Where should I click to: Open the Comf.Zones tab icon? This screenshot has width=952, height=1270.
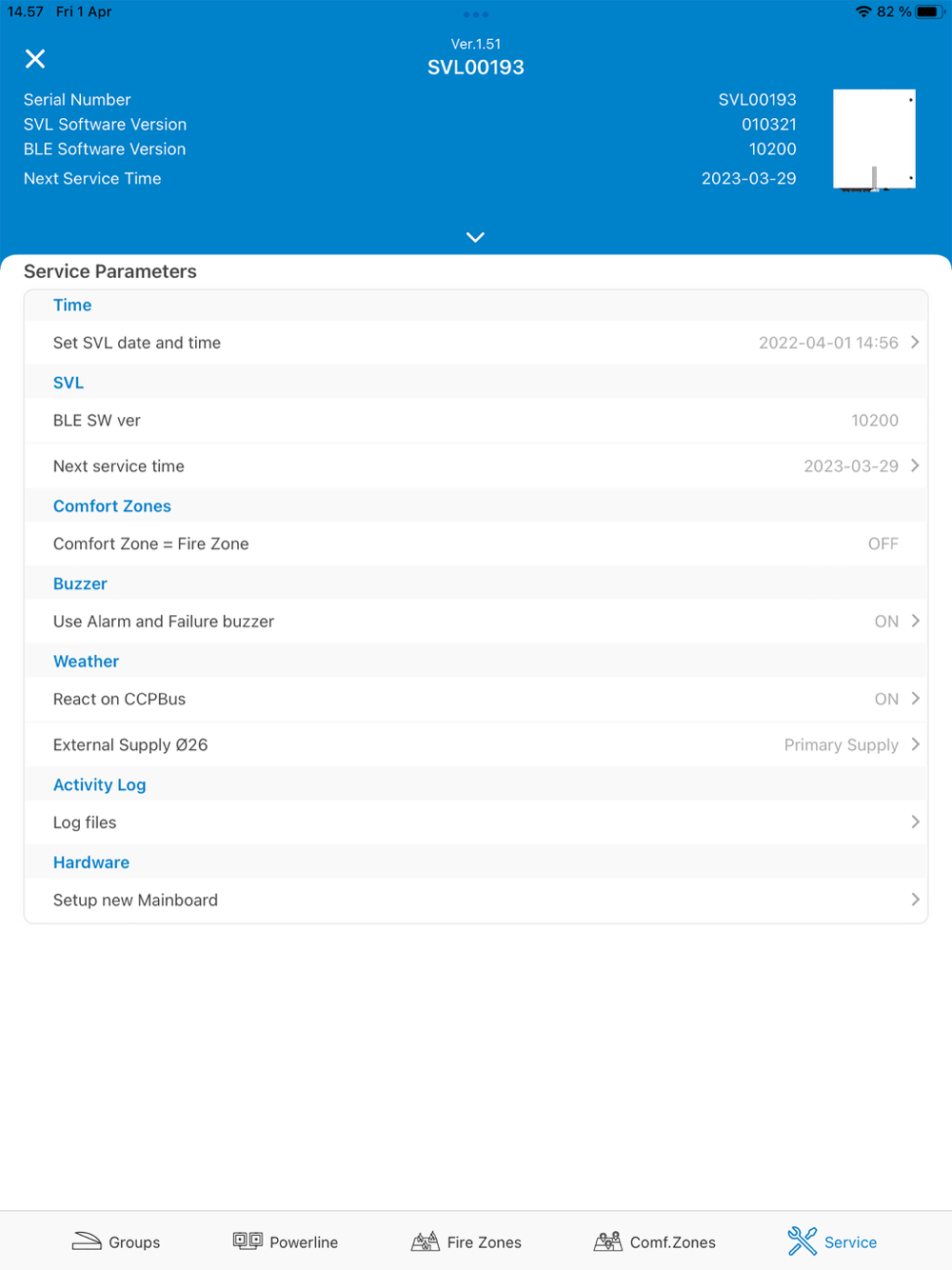(608, 1241)
